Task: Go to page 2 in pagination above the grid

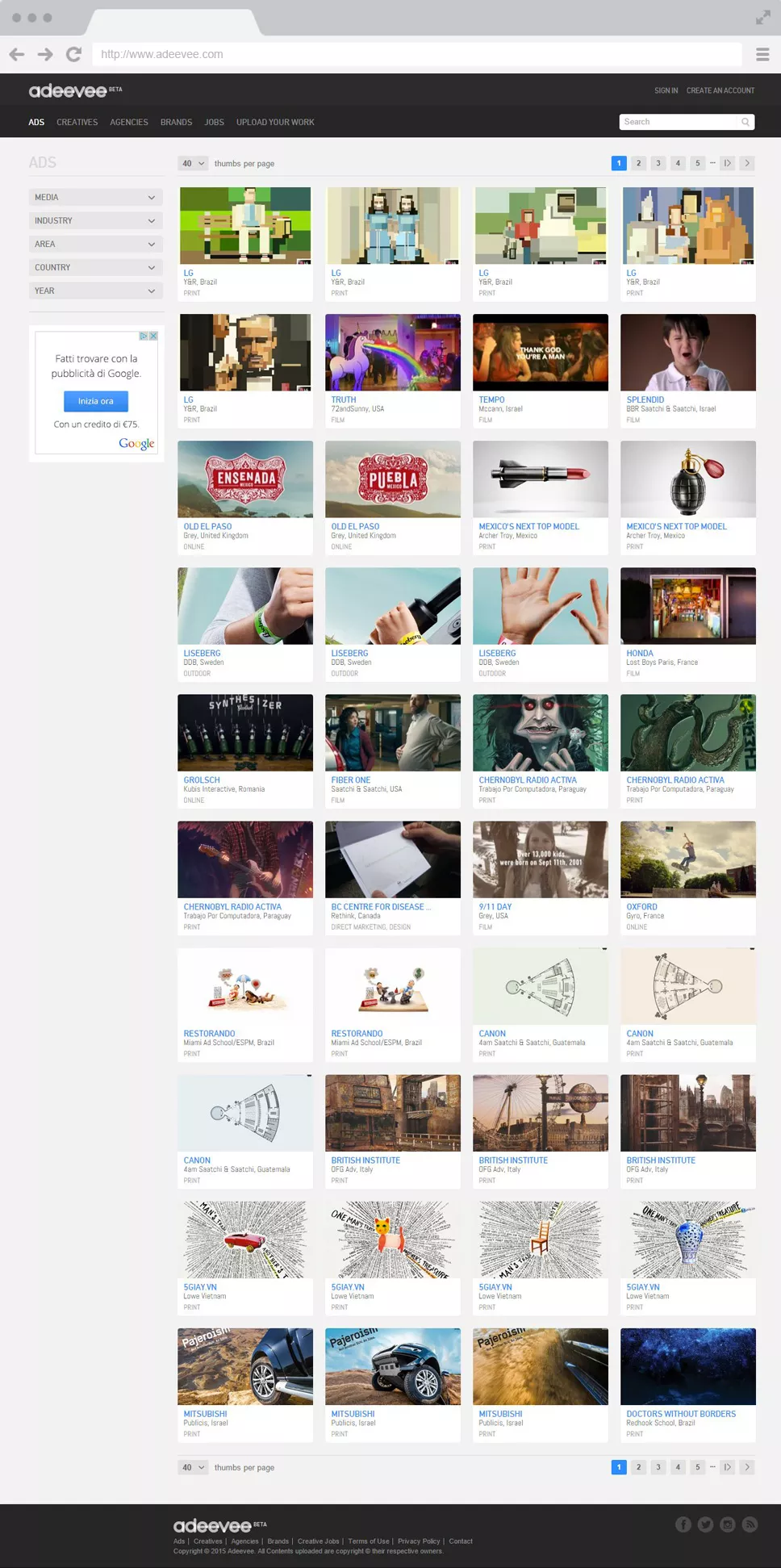Action: (x=638, y=163)
